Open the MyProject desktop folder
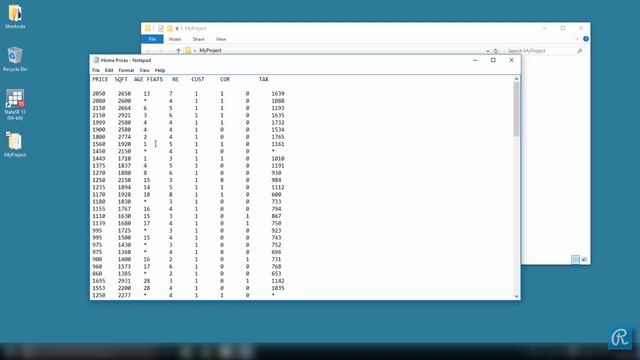Screen dimensions: 640x360 [15, 144]
